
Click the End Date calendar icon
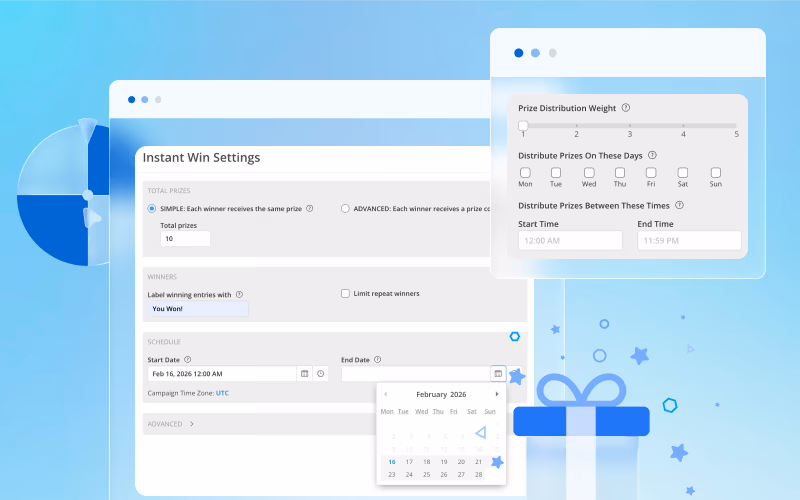(x=497, y=373)
